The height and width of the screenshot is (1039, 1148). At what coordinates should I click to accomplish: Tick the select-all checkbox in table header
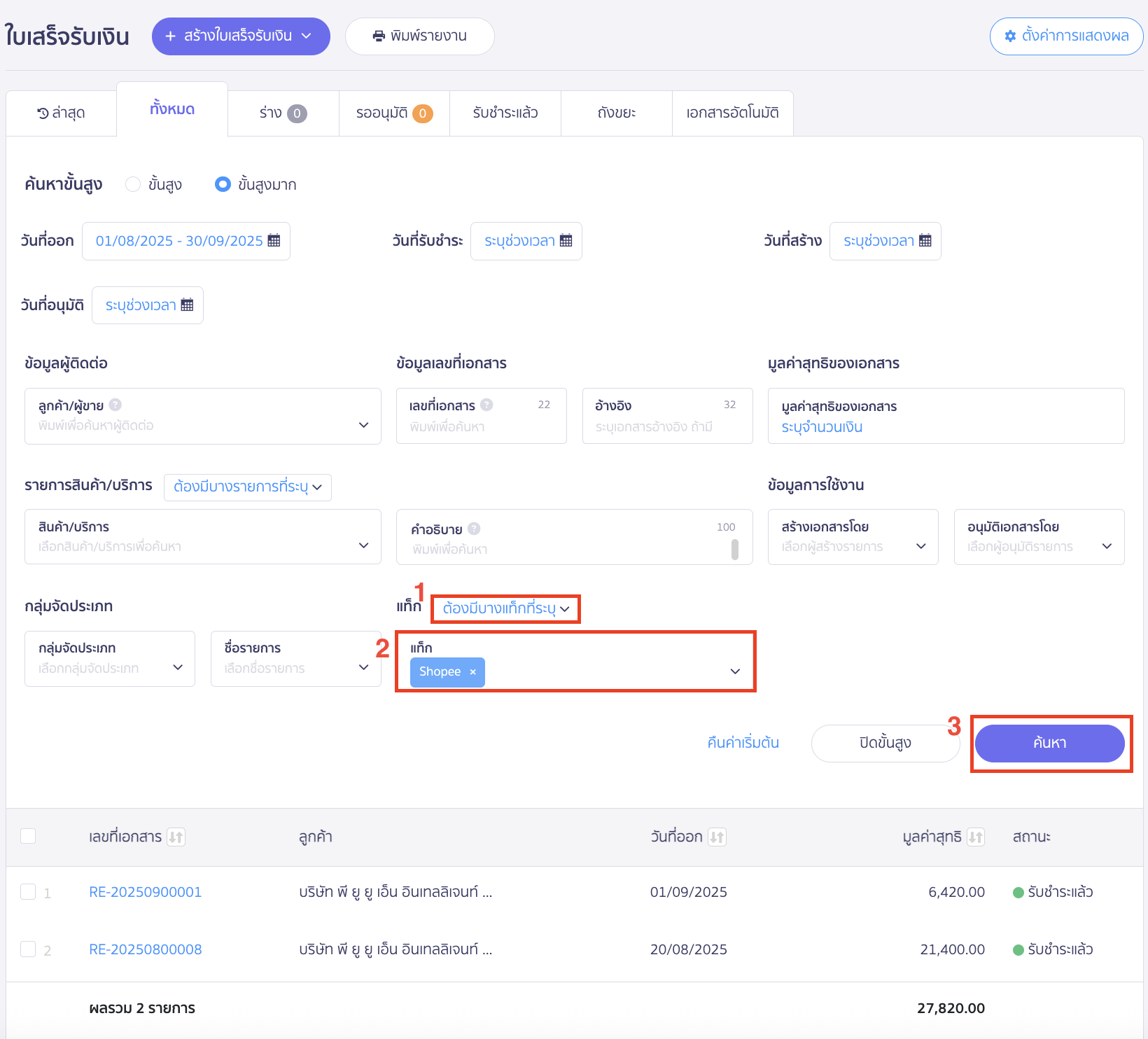click(28, 836)
